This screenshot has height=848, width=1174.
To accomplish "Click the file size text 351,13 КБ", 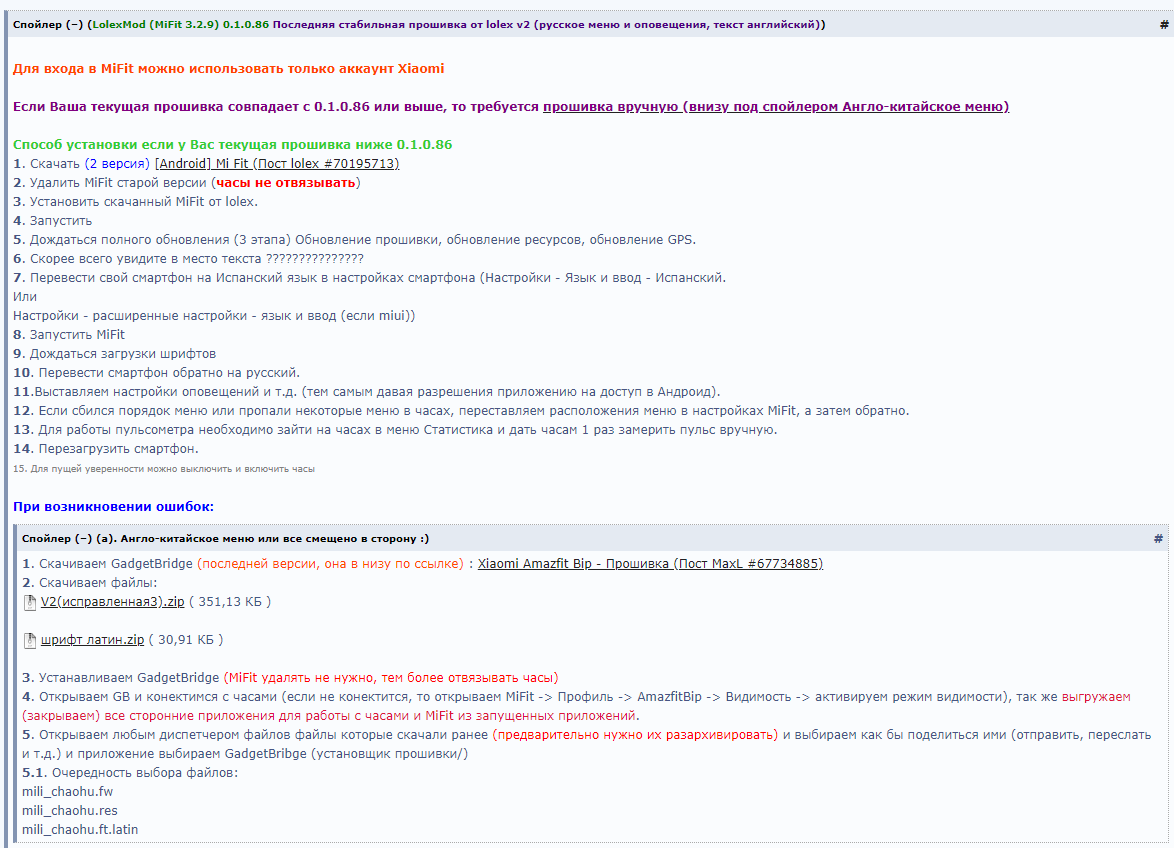I will 230,603.
